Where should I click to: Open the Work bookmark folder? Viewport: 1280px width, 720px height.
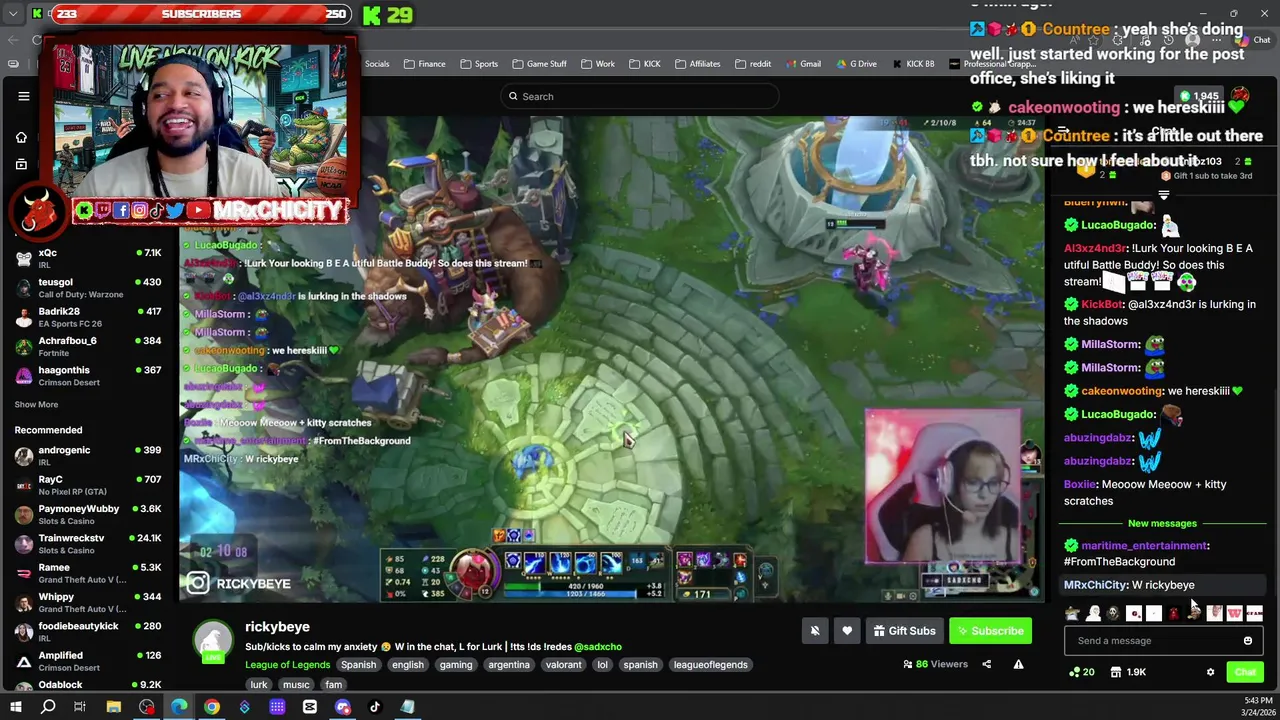click(x=597, y=64)
